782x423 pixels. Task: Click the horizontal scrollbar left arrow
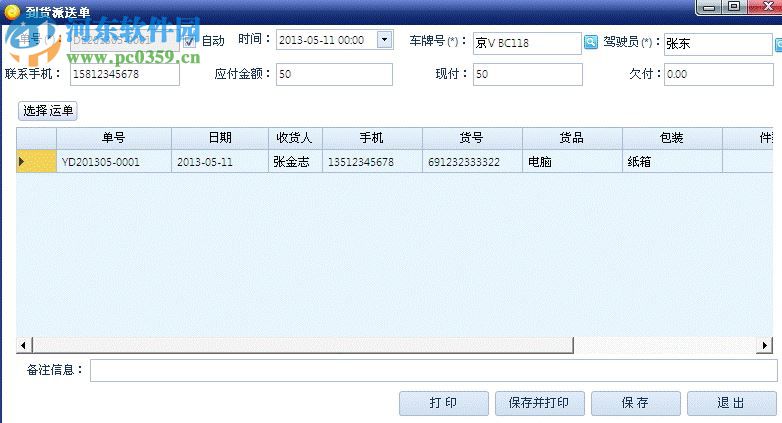23,345
